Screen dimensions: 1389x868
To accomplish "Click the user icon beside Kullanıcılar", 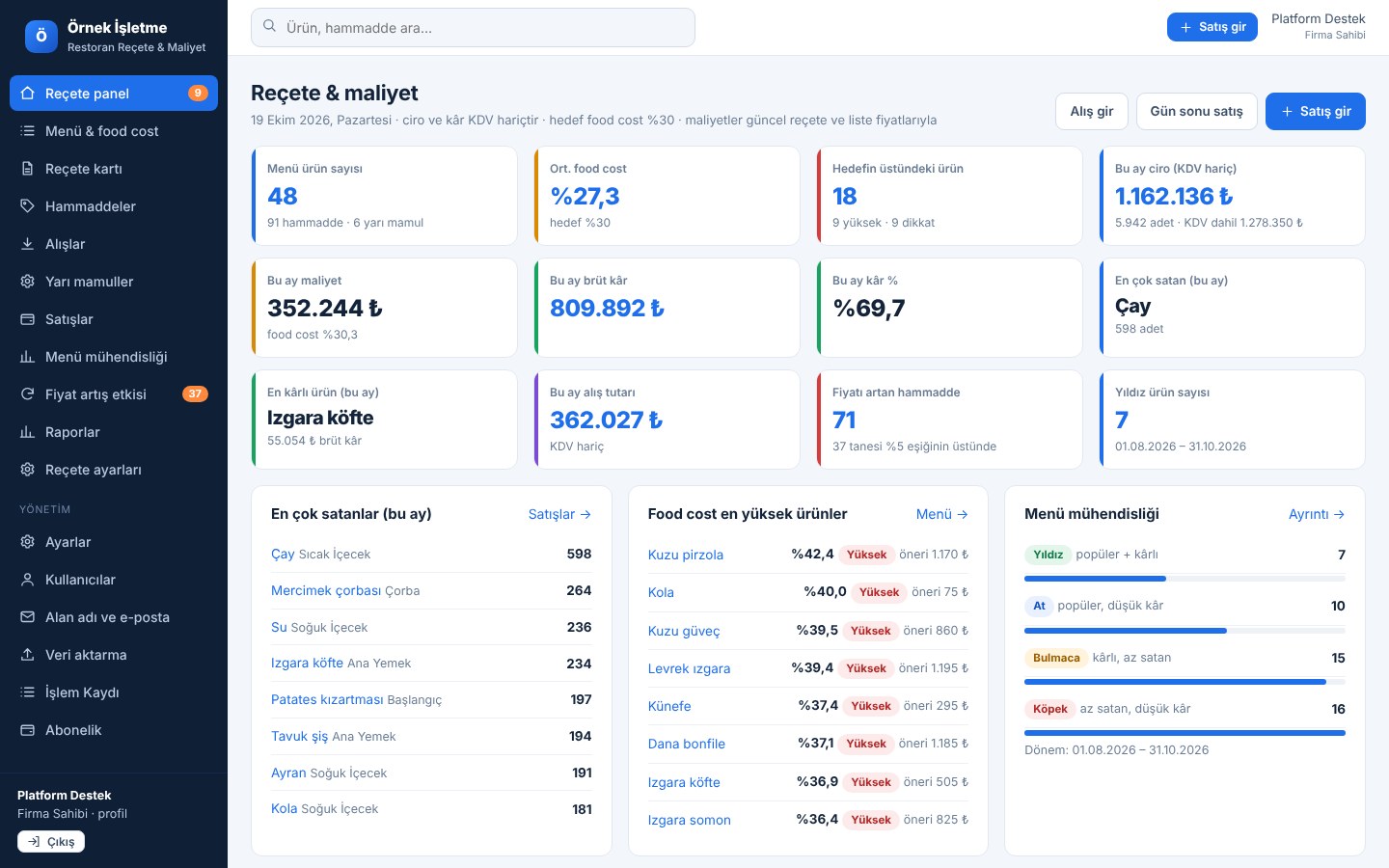I will tap(27, 580).
